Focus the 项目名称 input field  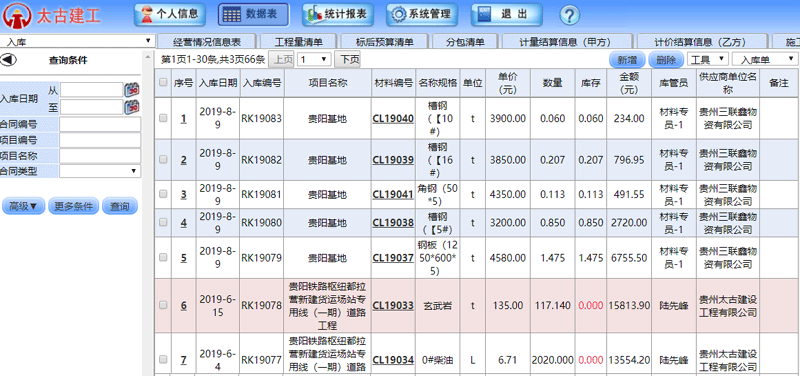[100, 156]
